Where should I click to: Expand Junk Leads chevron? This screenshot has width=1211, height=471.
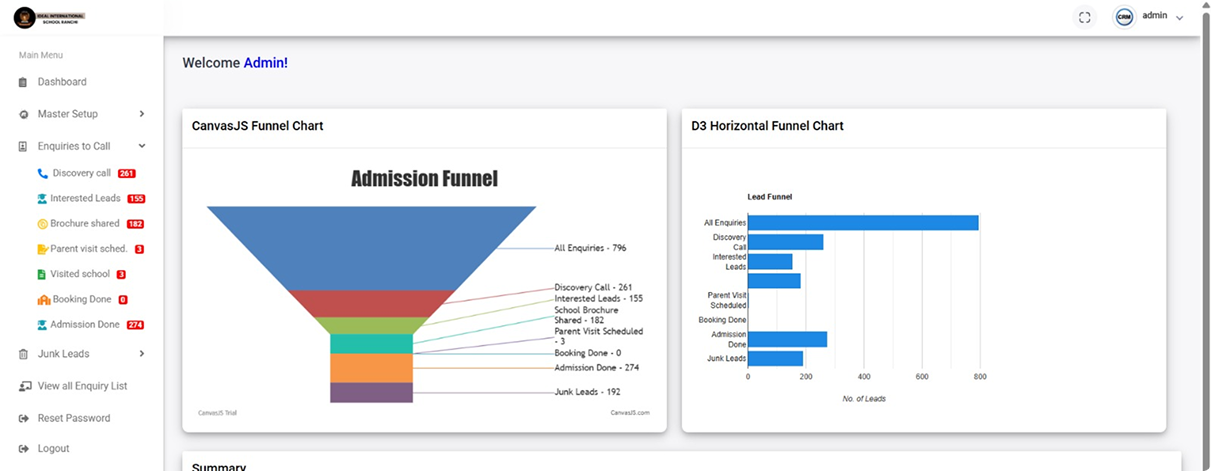coord(142,354)
